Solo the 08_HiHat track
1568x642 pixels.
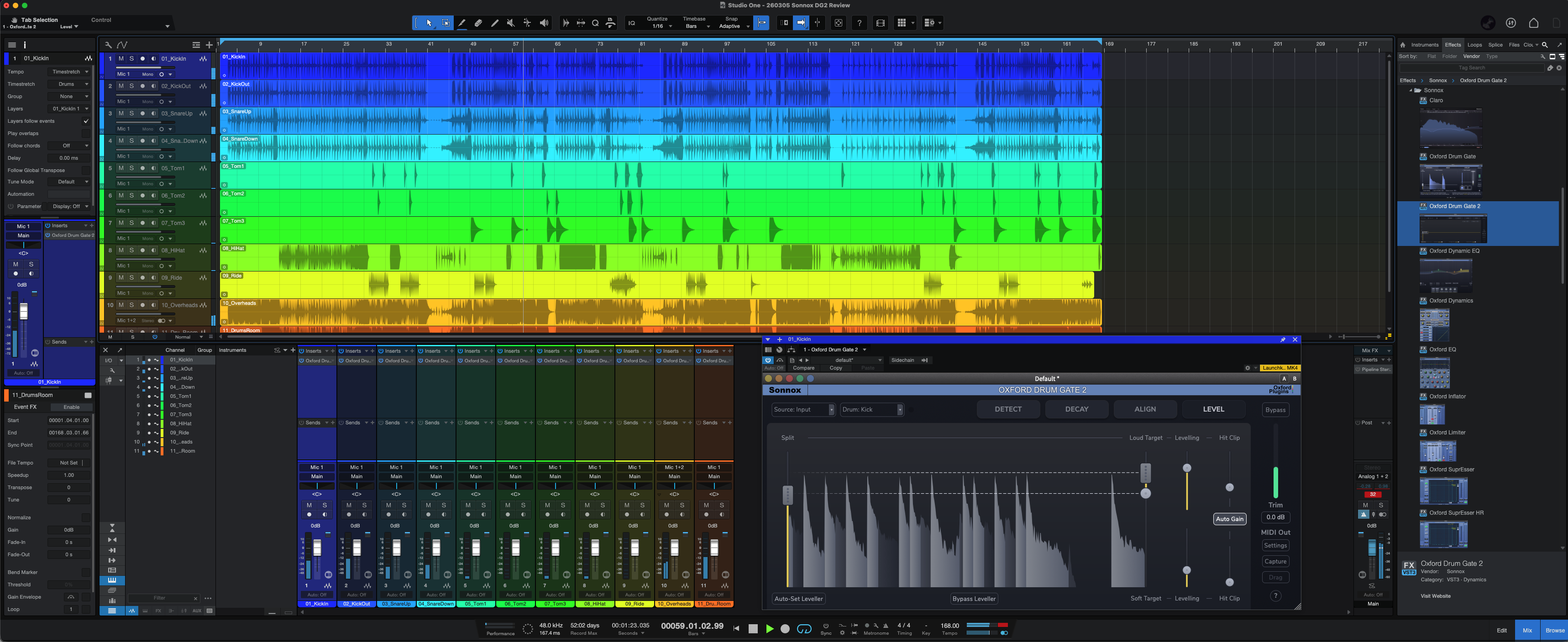tap(131, 250)
